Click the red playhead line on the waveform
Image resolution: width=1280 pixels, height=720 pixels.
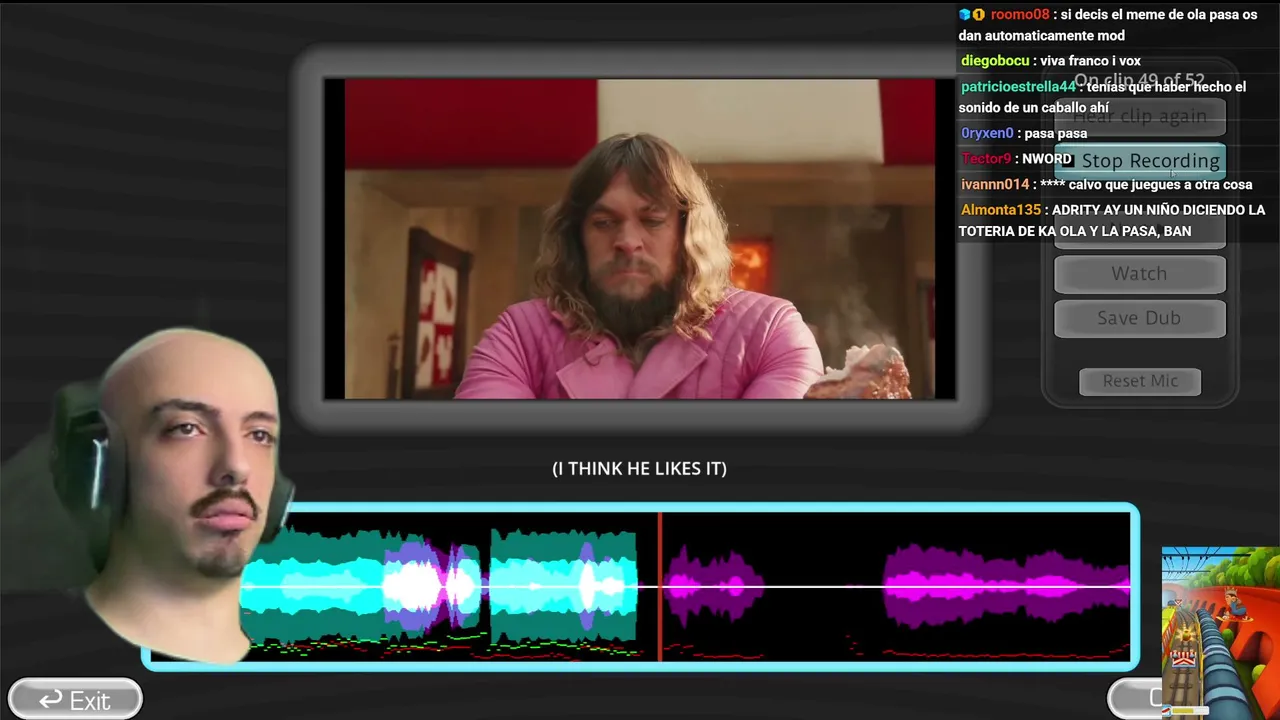659,586
